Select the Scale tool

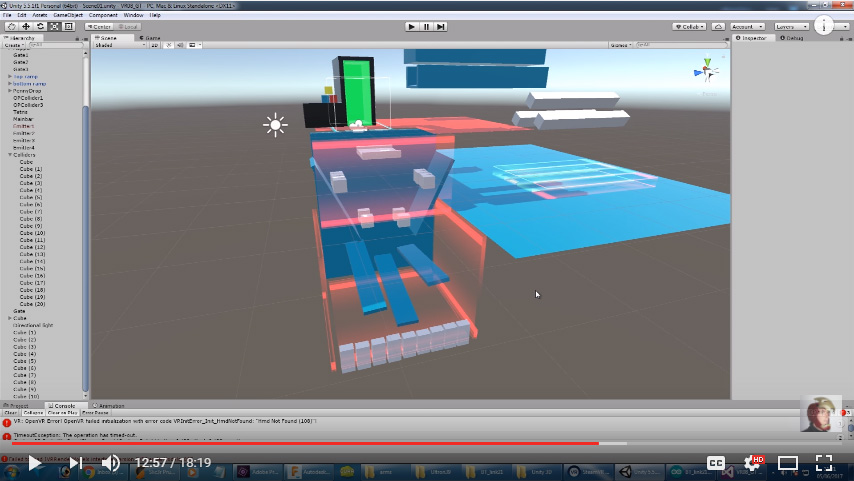point(54,26)
